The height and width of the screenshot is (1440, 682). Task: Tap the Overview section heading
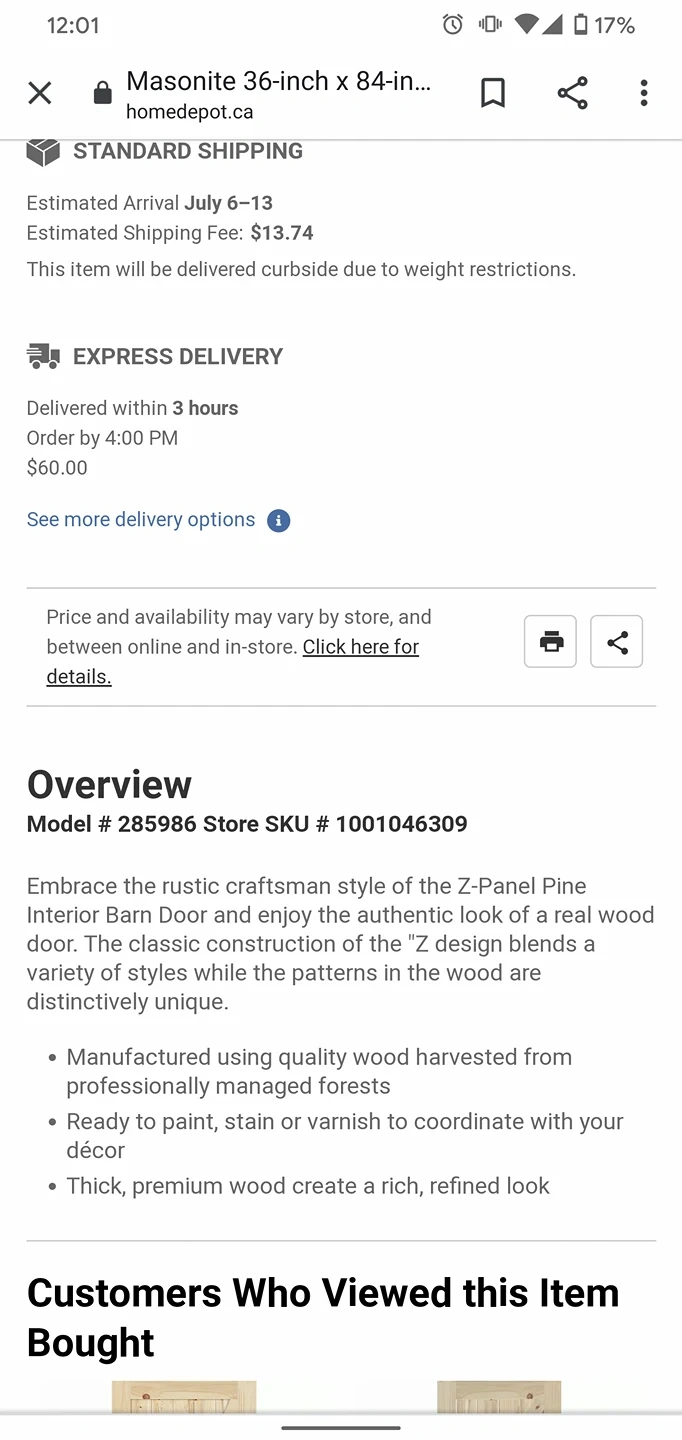pyautogui.click(x=110, y=785)
